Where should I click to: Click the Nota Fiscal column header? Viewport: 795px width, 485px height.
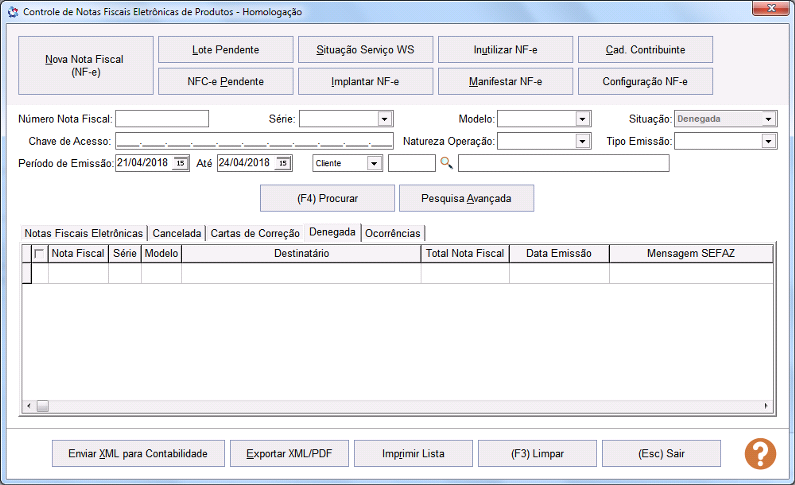pos(78,253)
